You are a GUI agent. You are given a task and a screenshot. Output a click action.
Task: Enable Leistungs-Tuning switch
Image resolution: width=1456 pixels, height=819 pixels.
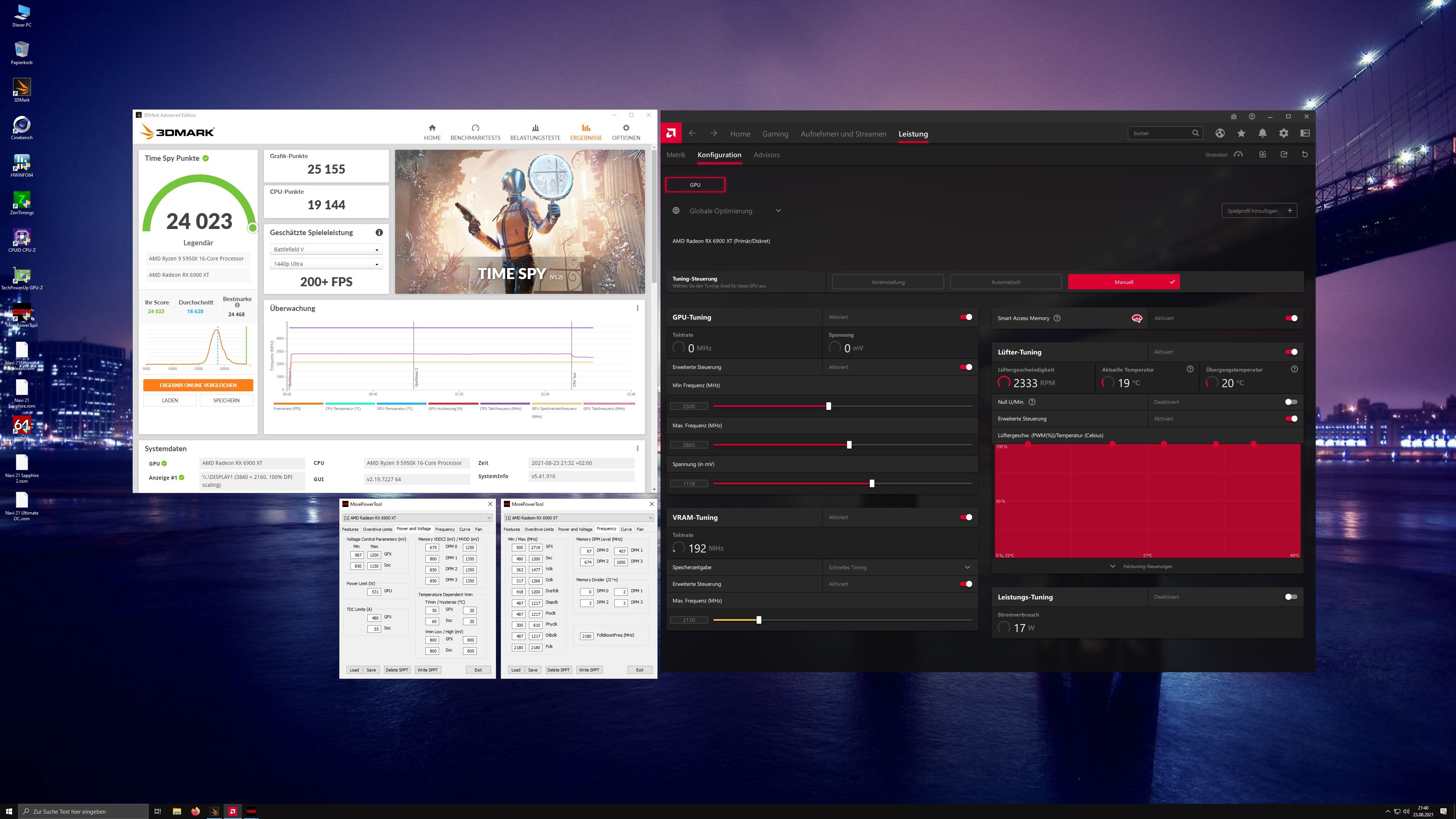1291,597
